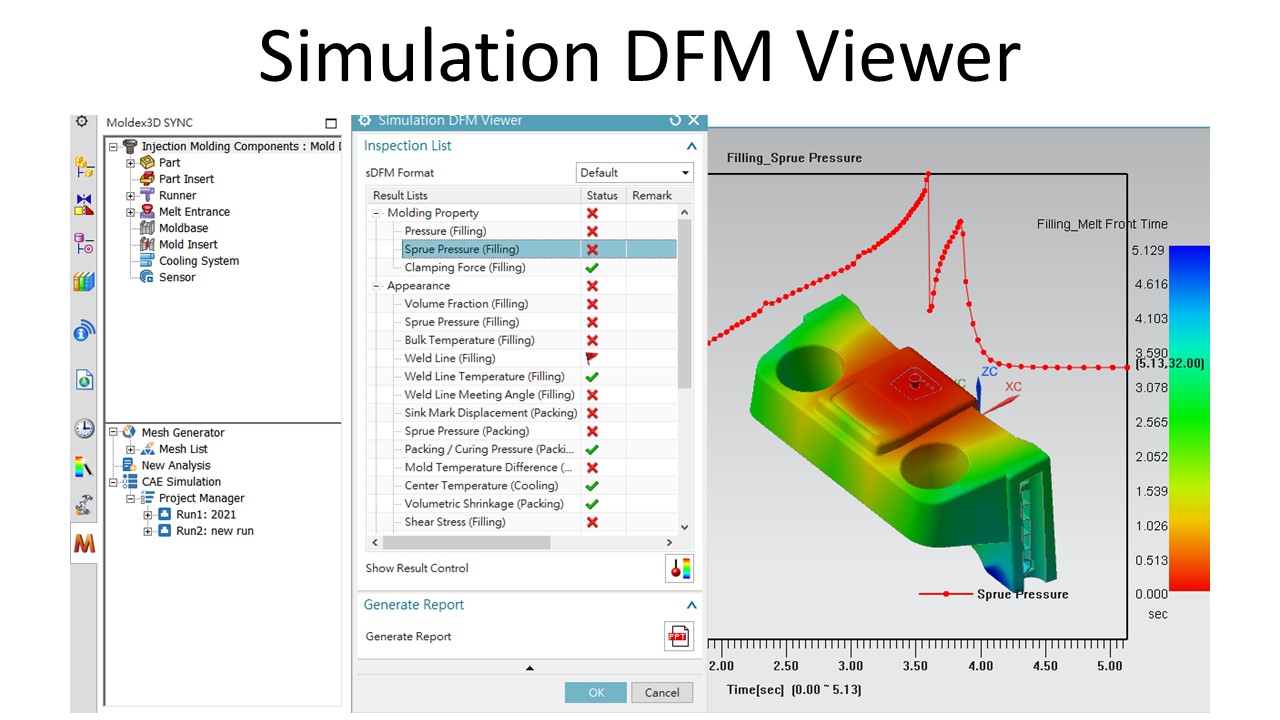Click red flag status for Weld Line (Filling)
This screenshot has height=720, width=1280.
[592, 358]
